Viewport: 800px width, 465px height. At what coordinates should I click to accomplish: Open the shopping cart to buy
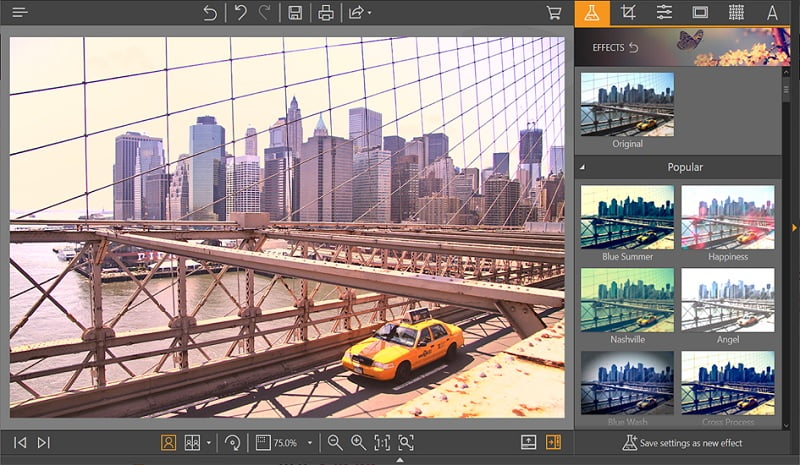tap(554, 13)
